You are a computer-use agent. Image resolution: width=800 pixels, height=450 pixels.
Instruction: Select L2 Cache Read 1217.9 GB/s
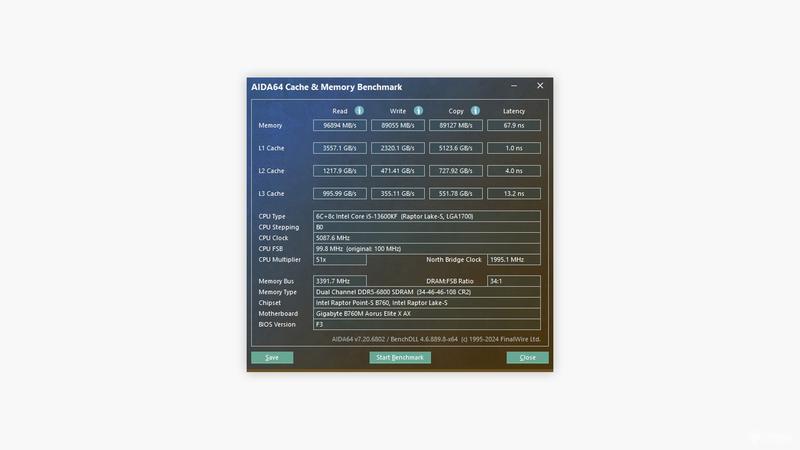[x=340, y=171]
